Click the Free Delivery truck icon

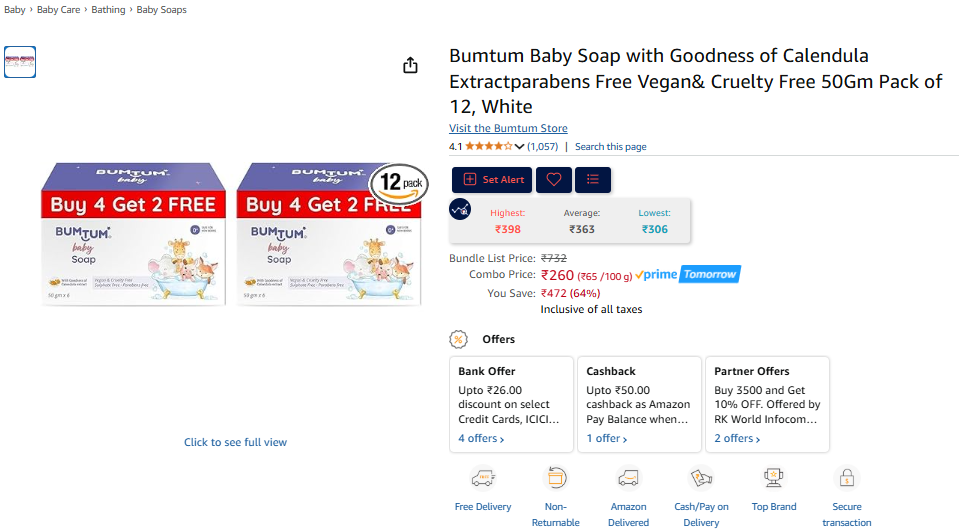pyautogui.click(x=483, y=478)
